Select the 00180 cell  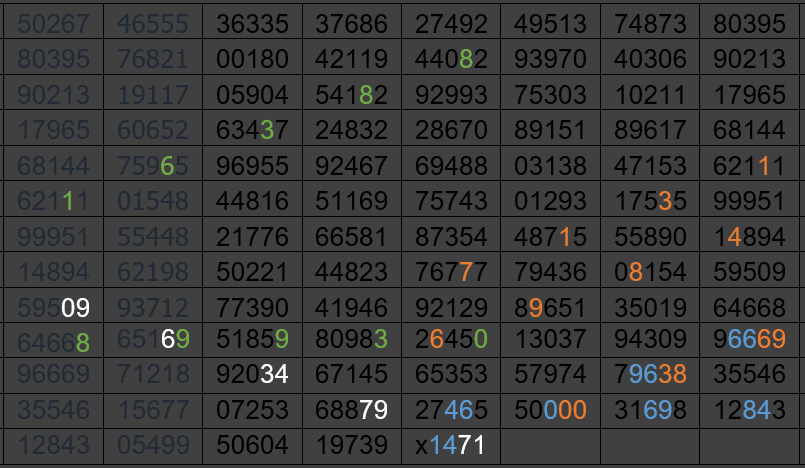tap(252, 59)
